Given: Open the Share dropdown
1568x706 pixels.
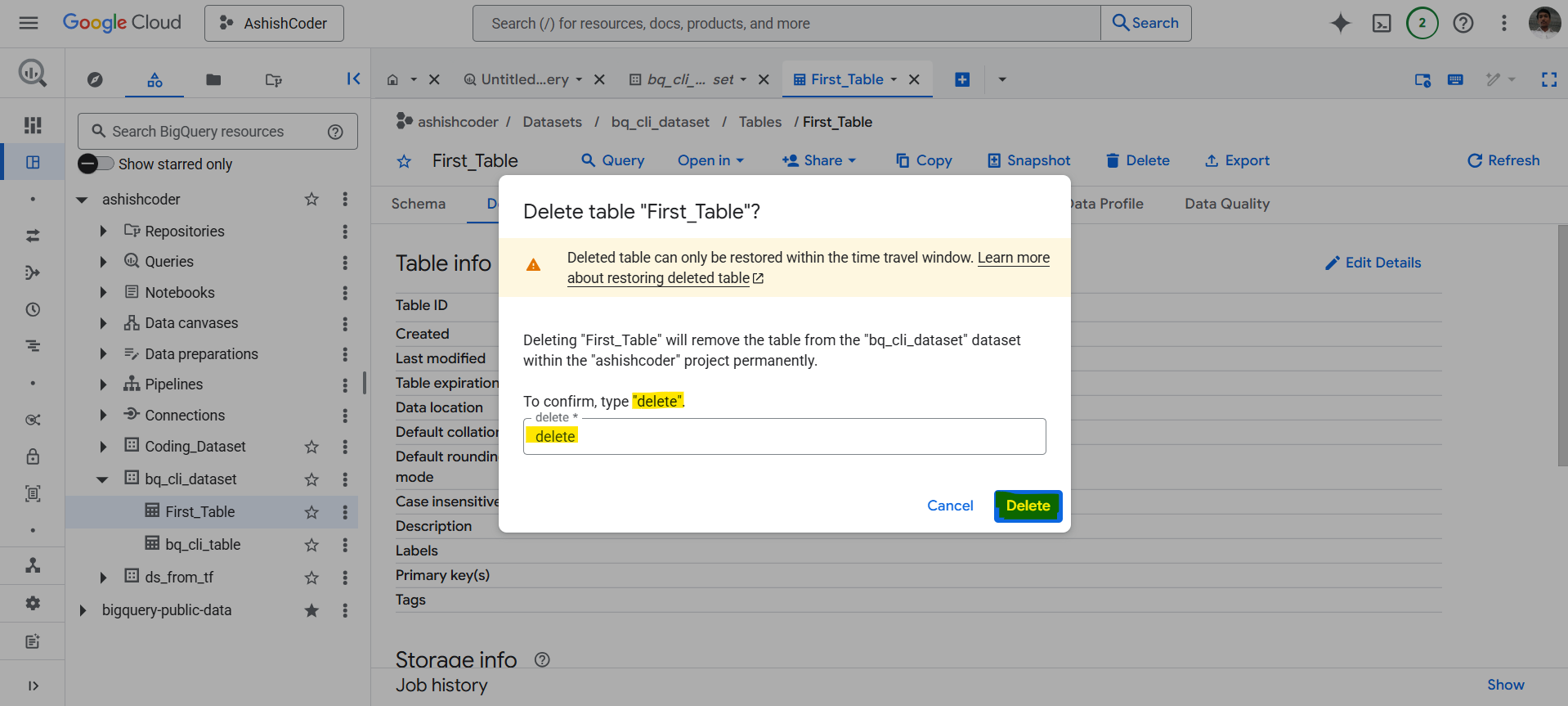Looking at the screenshot, I should (x=819, y=160).
